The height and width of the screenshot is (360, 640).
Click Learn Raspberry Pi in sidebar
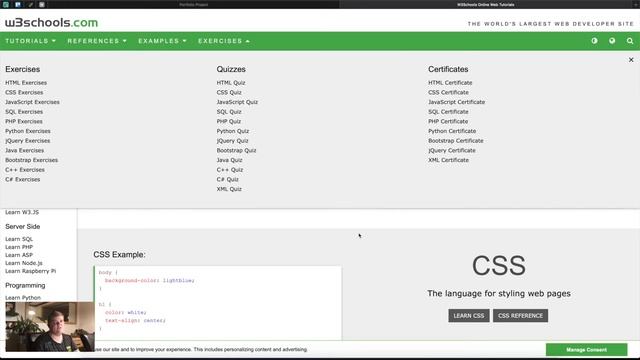(x=31, y=271)
